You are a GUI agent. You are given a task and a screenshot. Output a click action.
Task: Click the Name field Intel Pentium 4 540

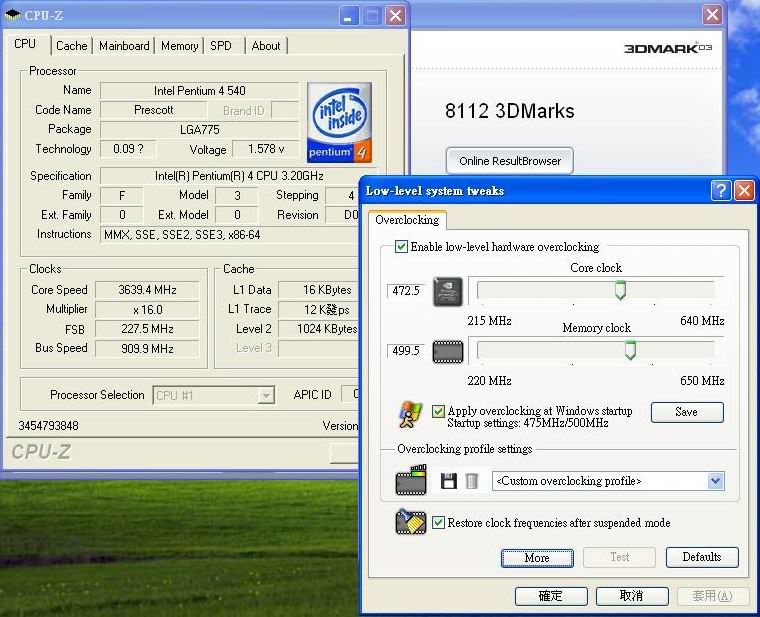[x=200, y=91]
